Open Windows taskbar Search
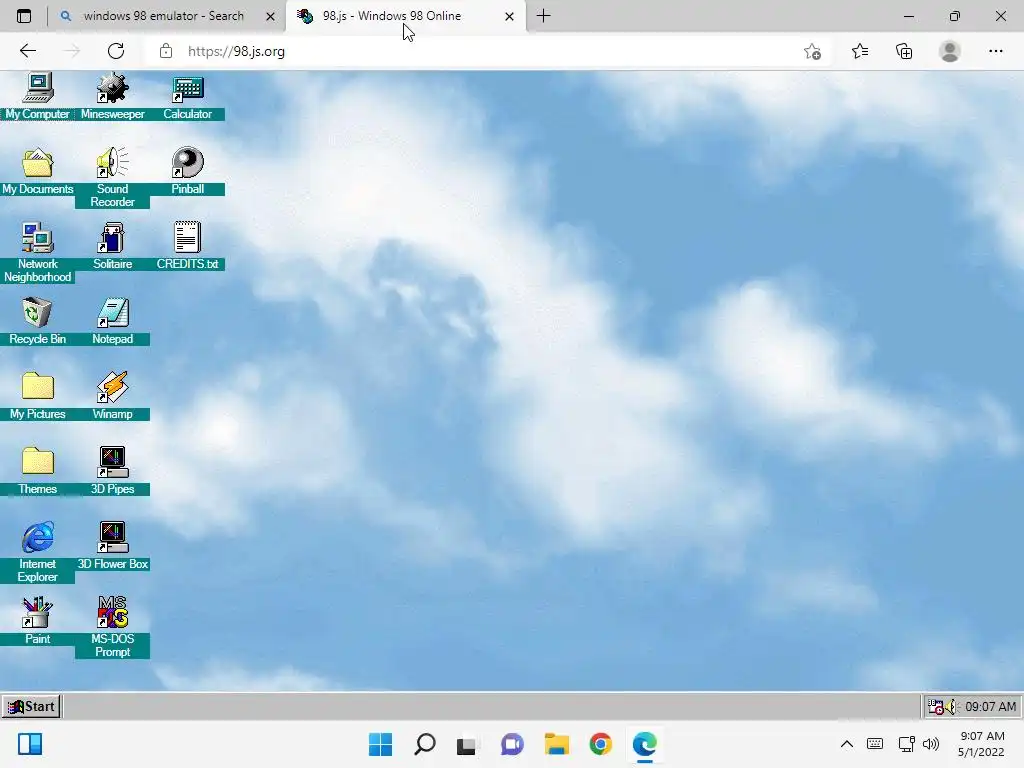The image size is (1024, 768). [x=424, y=744]
